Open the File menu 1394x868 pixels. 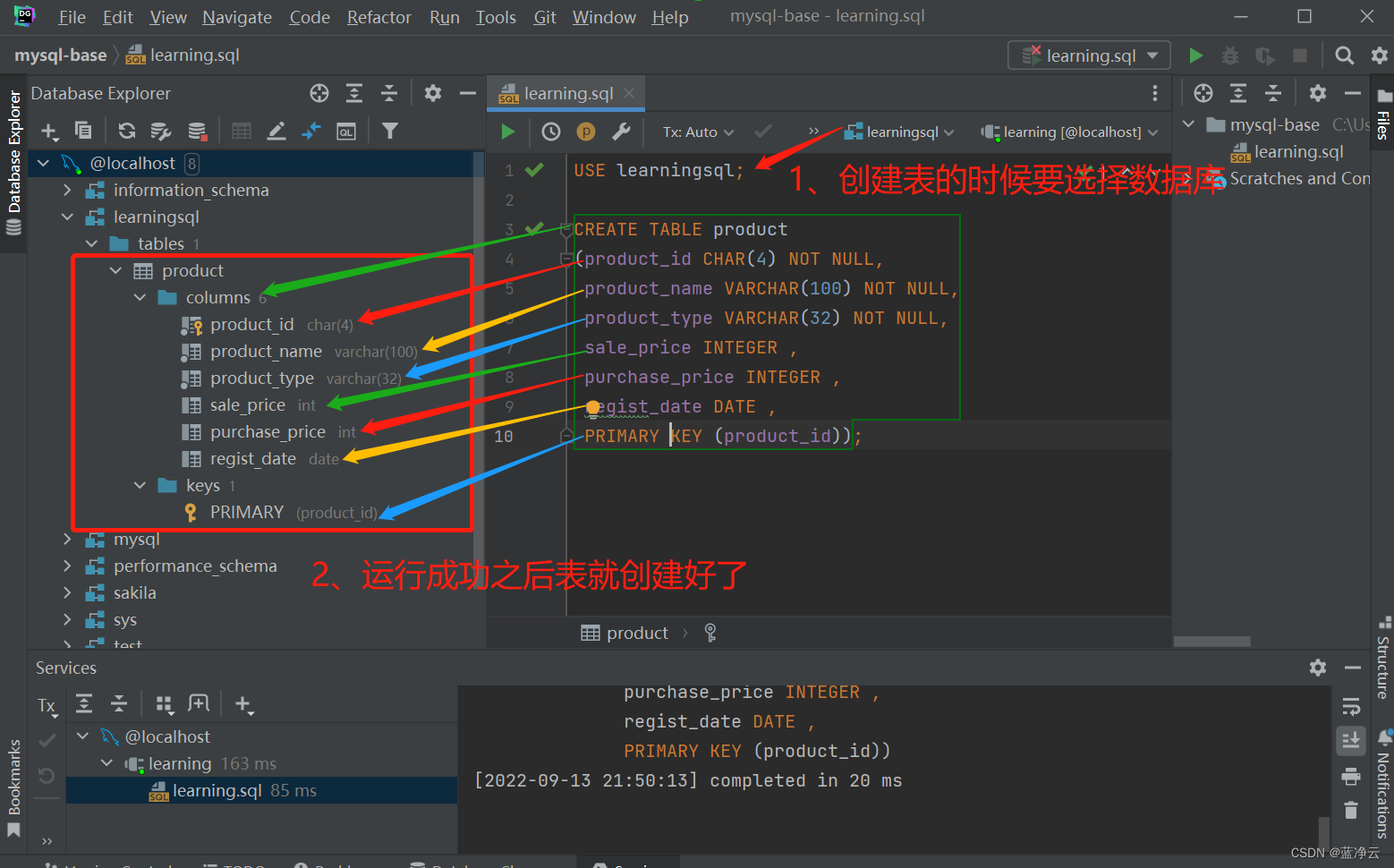point(72,17)
